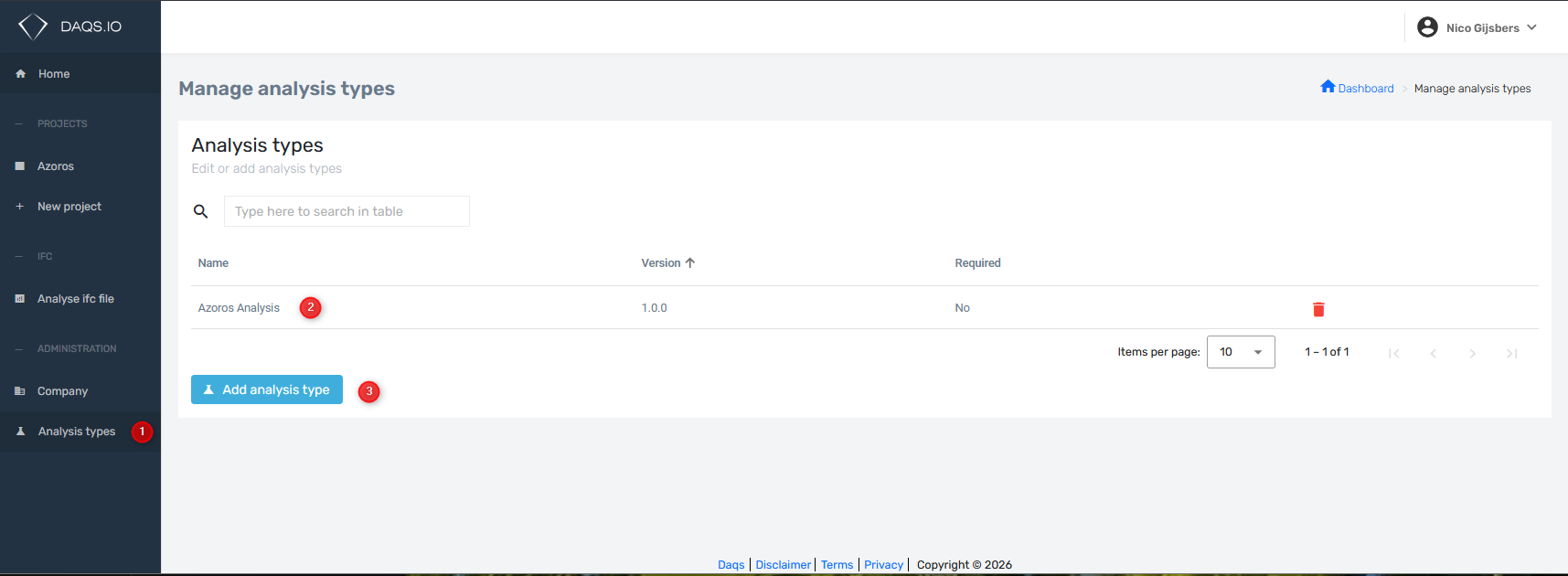The image size is (1568, 576).
Task: Click the Analysis types flask icon
Action: coord(20,432)
